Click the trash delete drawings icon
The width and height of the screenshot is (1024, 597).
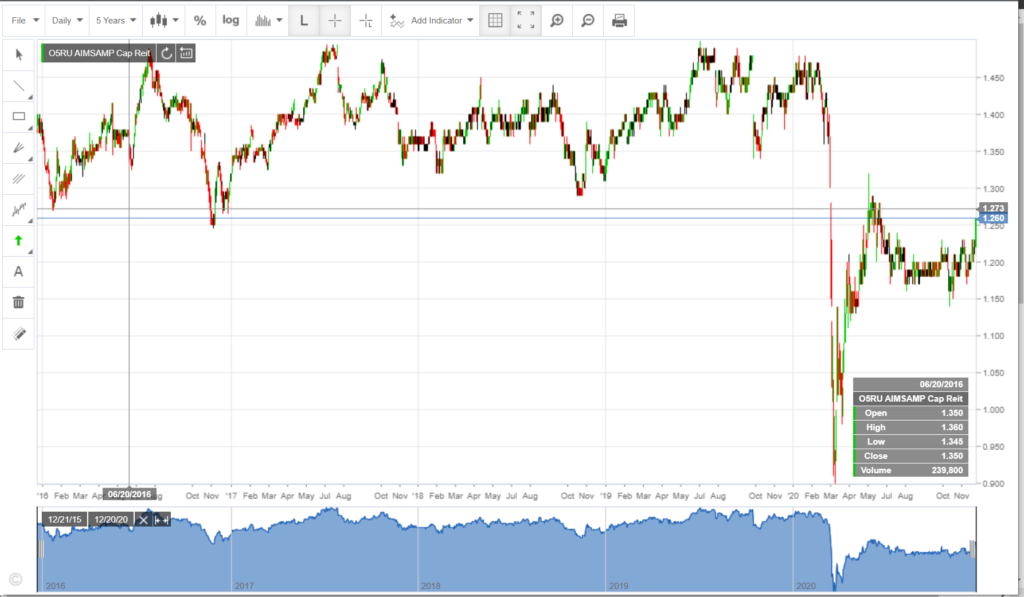click(18, 302)
